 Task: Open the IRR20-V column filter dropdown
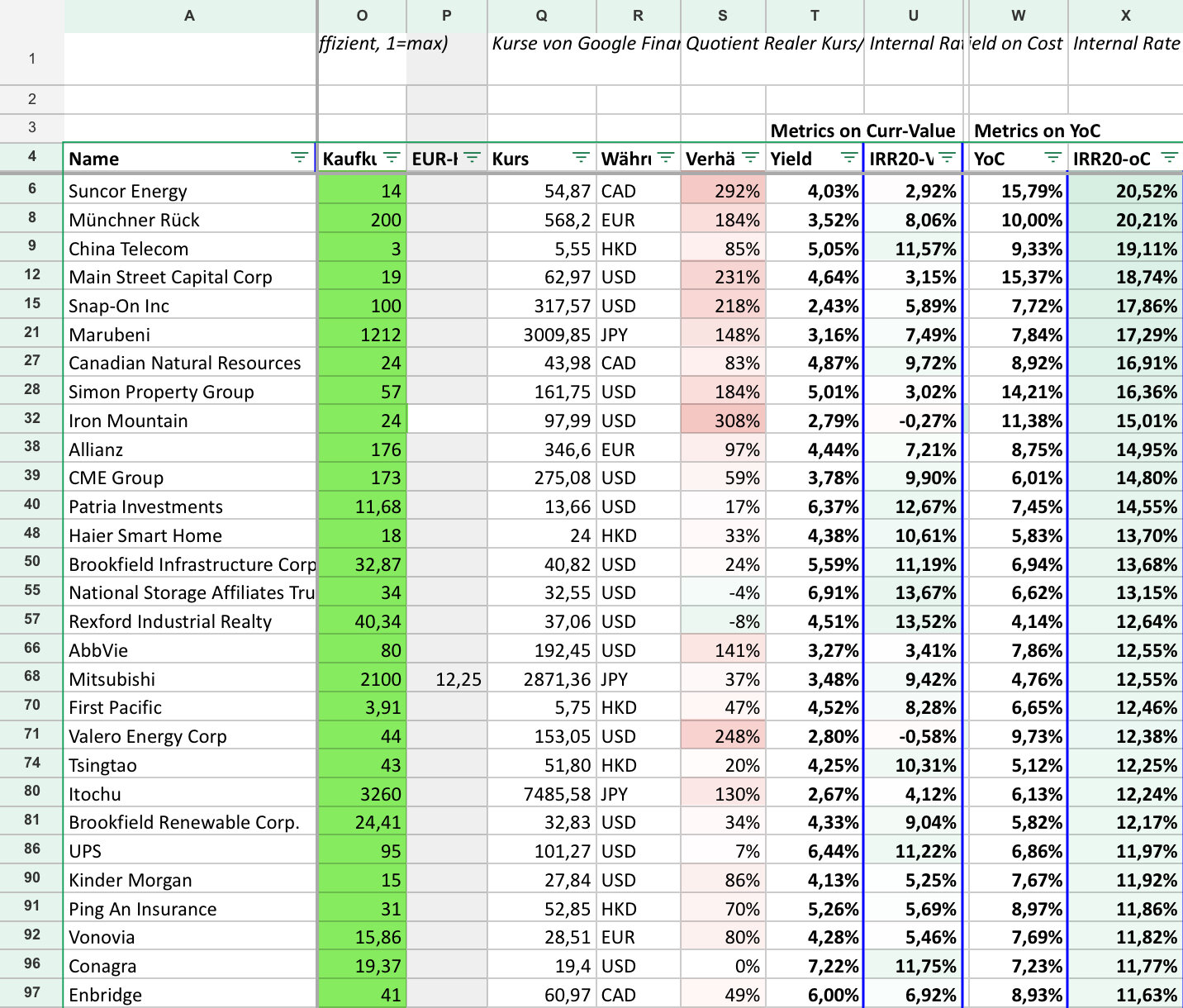(947, 158)
